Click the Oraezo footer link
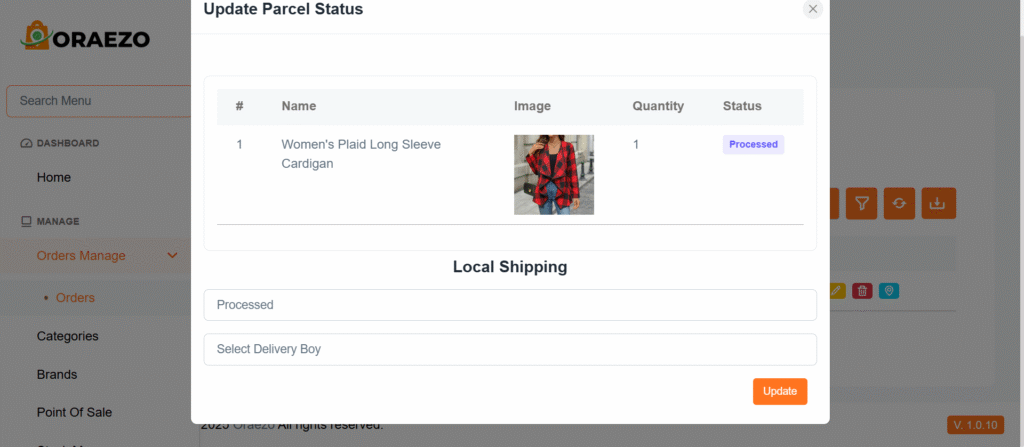 (253, 426)
